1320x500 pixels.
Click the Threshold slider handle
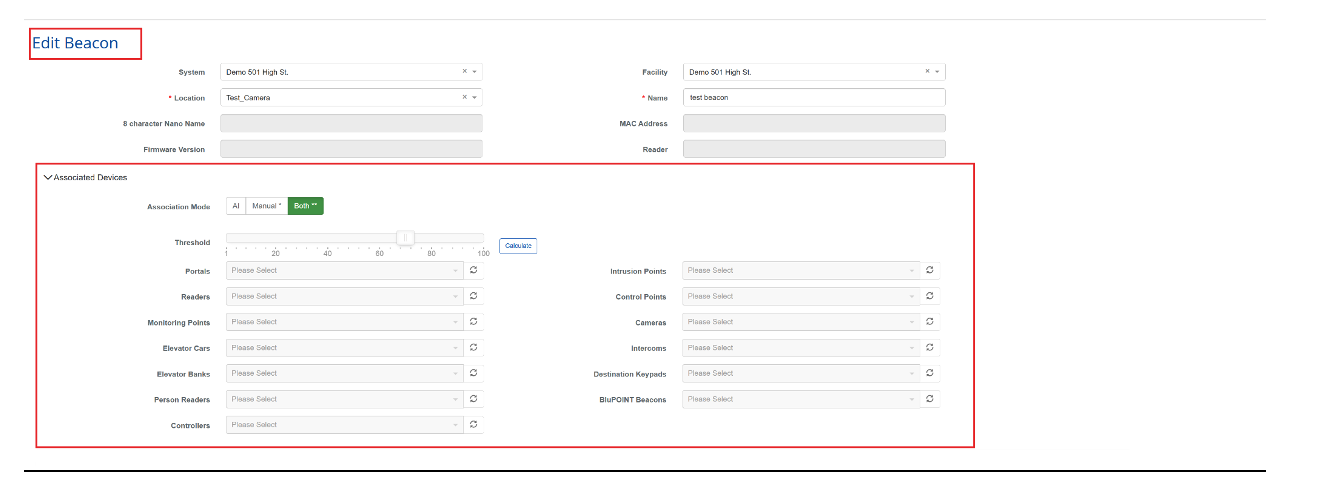pyautogui.click(x=405, y=238)
